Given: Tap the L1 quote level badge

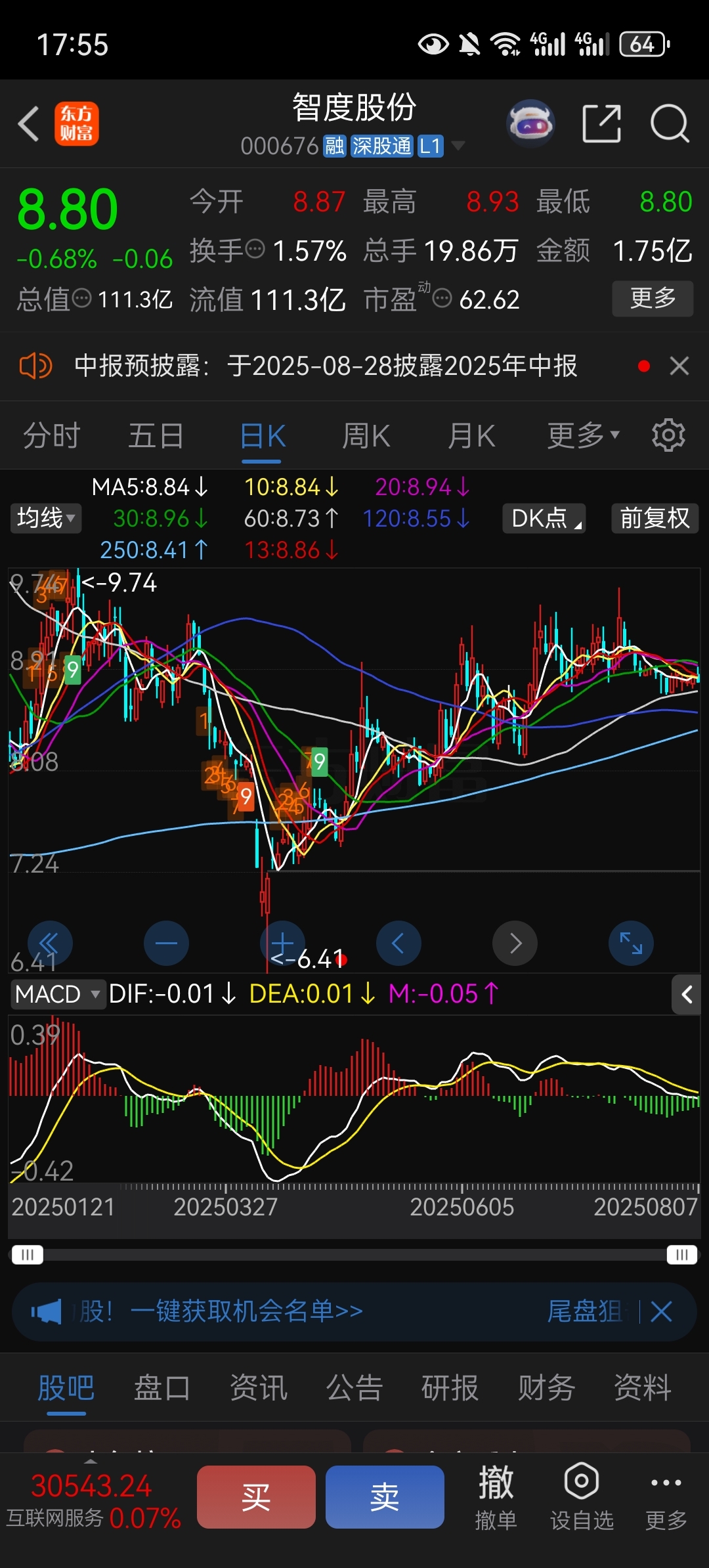Looking at the screenshot, I should (x=430, y=146).
